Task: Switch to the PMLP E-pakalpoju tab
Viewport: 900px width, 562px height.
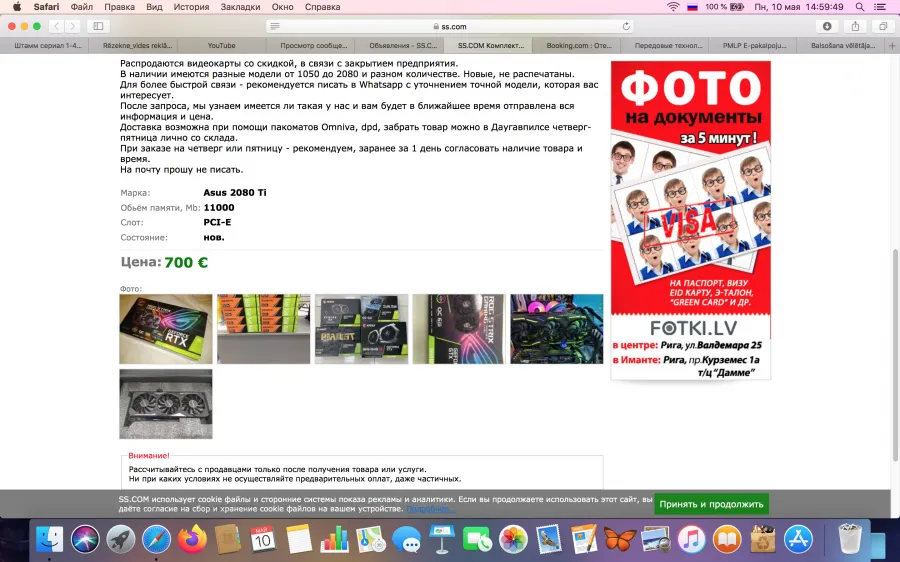Action: (x=753, y=45)
